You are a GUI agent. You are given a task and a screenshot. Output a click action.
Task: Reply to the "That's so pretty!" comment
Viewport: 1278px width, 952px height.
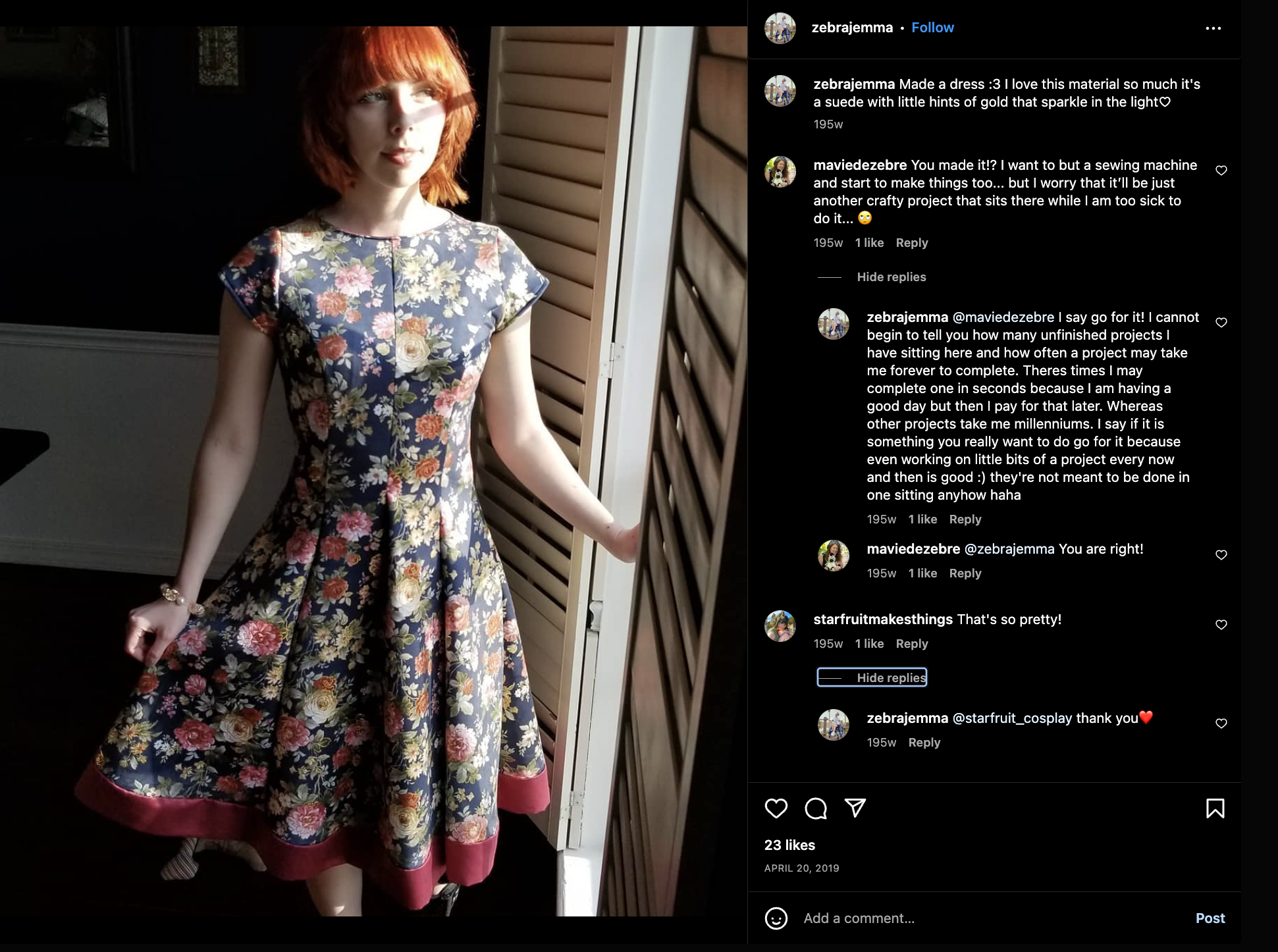point(911,644)
